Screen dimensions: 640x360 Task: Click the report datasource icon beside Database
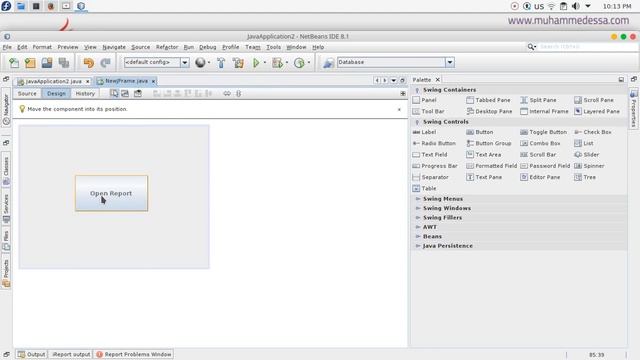(x=329, y=63)
